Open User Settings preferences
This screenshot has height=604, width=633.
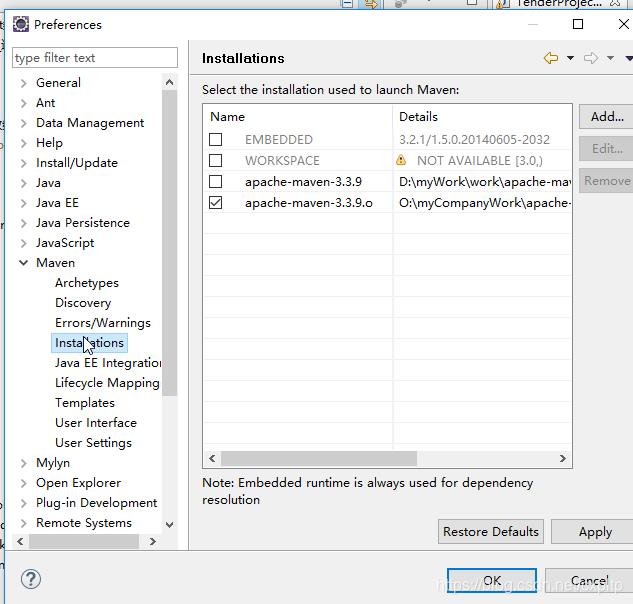(x=93, y=443)
